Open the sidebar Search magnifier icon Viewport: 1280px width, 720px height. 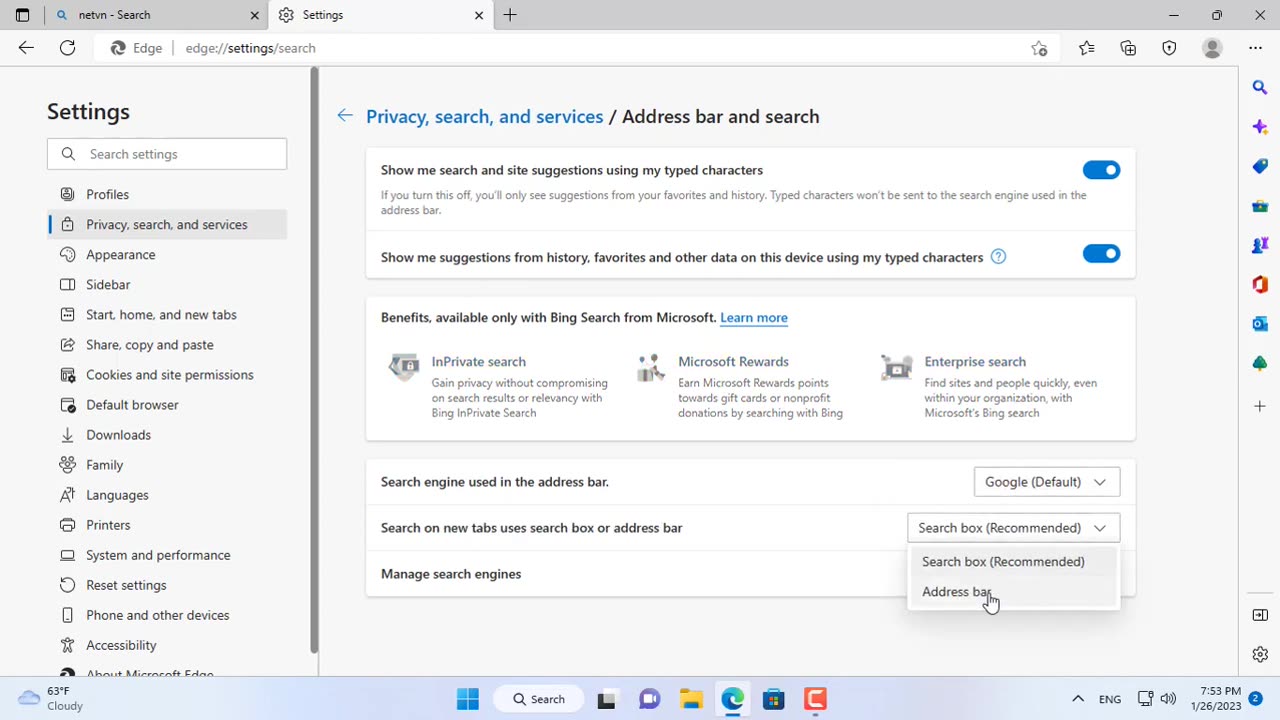pos(1260,88)
